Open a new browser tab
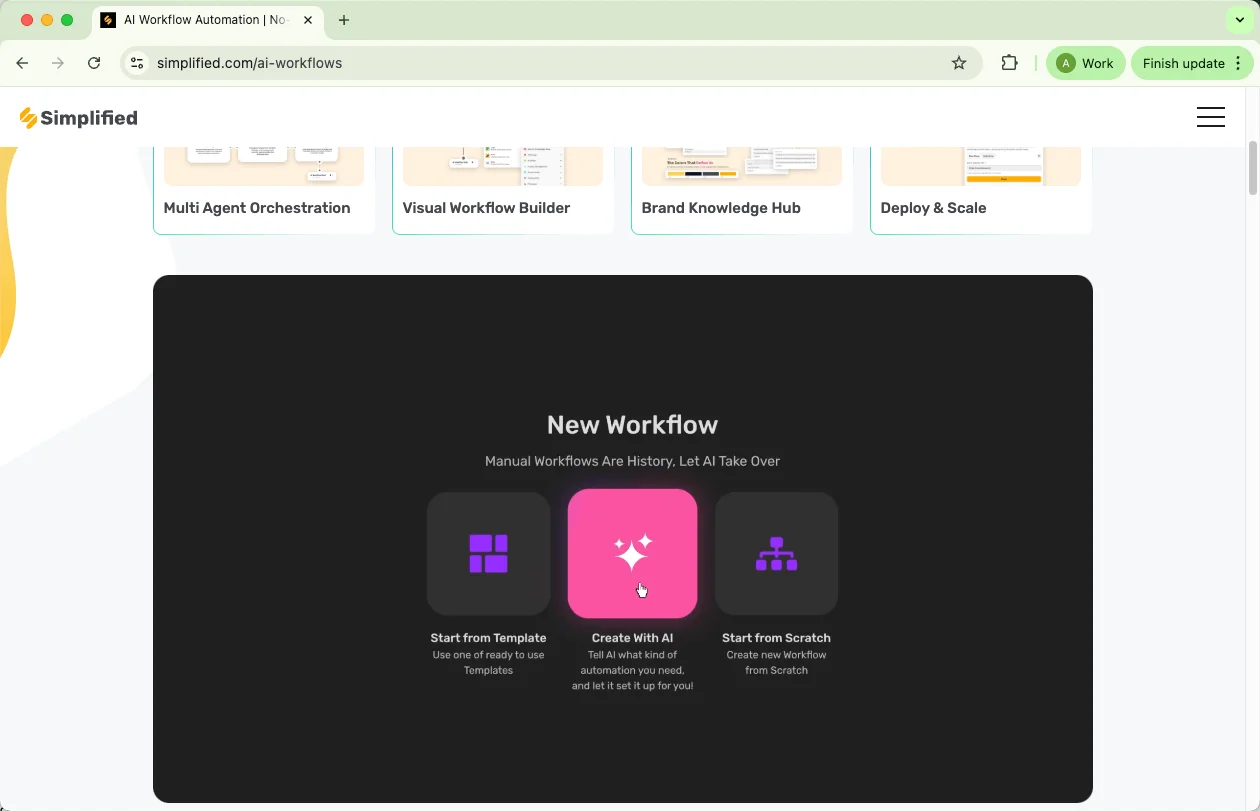Image resolution: width=1260 pixels, height=811 pixels. coord(344,20)
